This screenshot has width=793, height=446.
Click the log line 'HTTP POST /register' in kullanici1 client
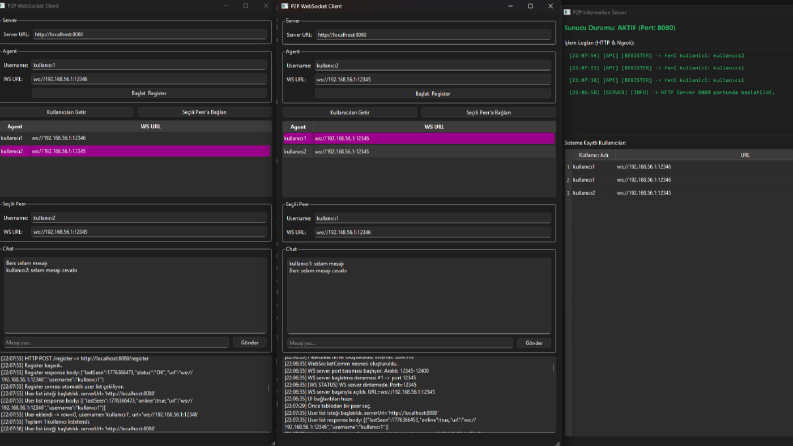click(75, 359)
